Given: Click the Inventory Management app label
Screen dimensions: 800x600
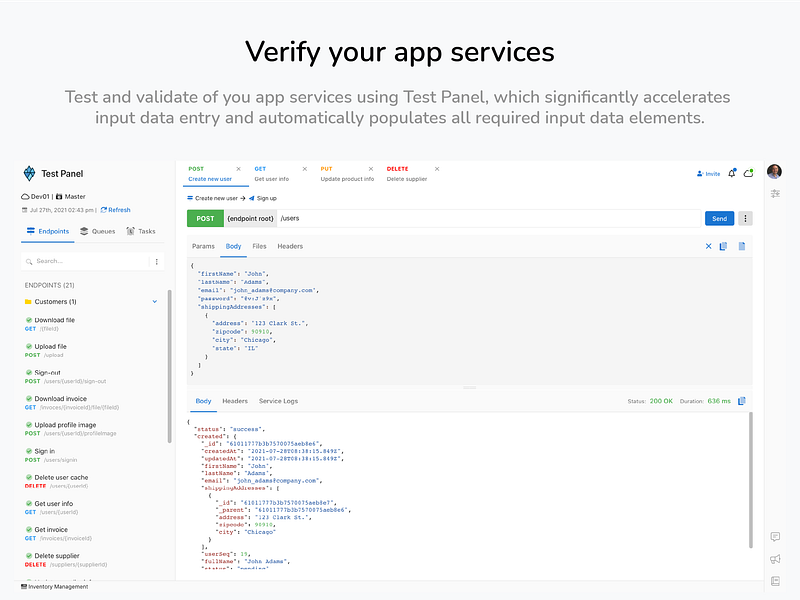Looking at the screenshot, I should pos(55,587).
